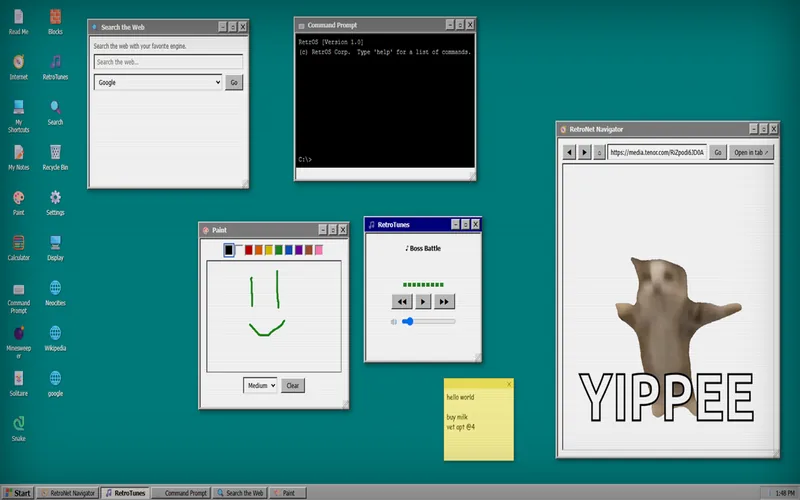Click Go in RetroNet Navigator
Viewport: 800px width, 500px height.
pos(718,152)
